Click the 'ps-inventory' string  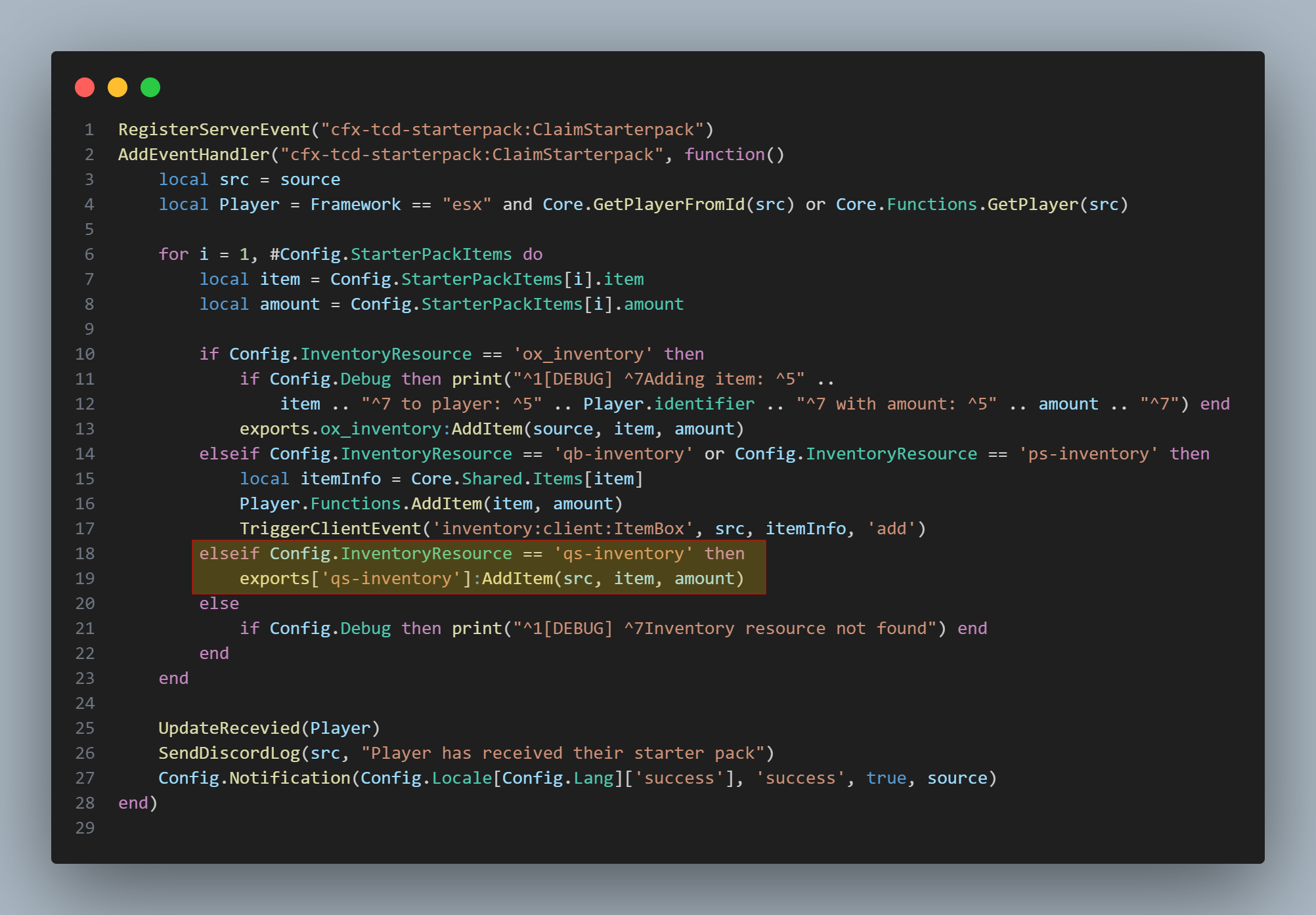click(x=1087, y=454)
